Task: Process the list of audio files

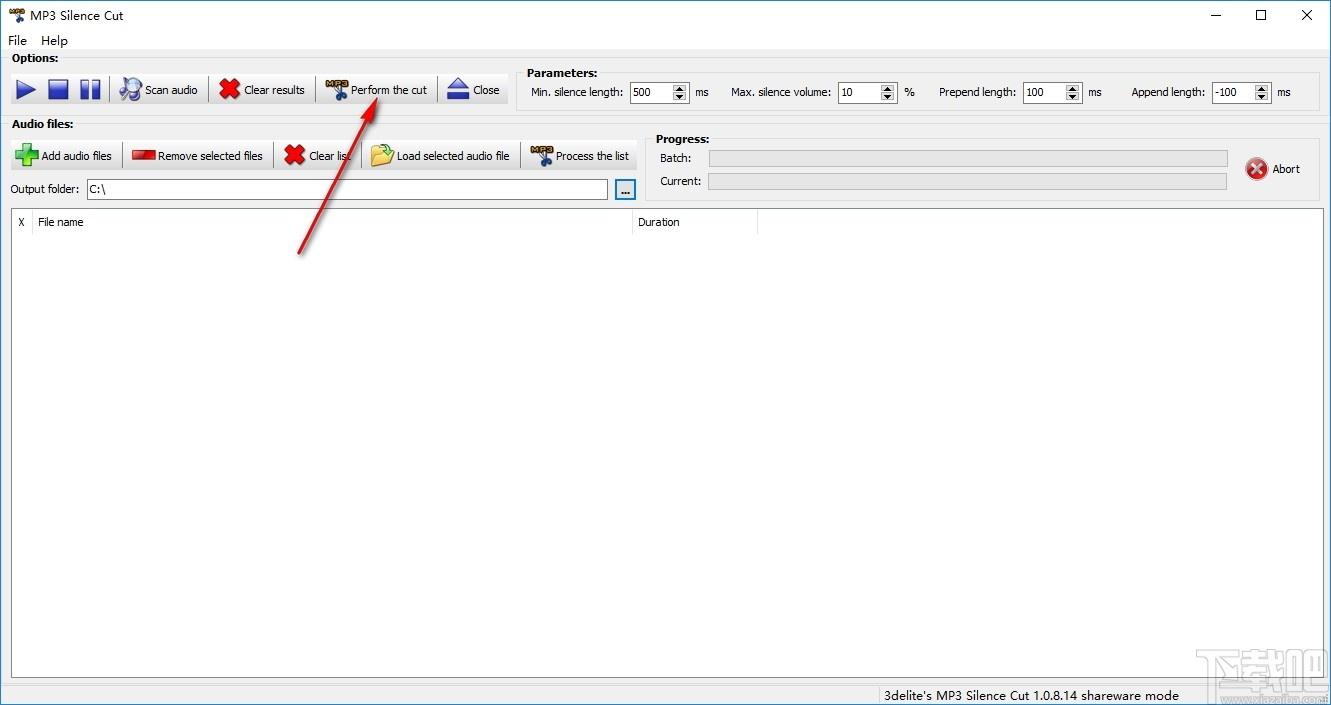Action: tap(580, 156)
